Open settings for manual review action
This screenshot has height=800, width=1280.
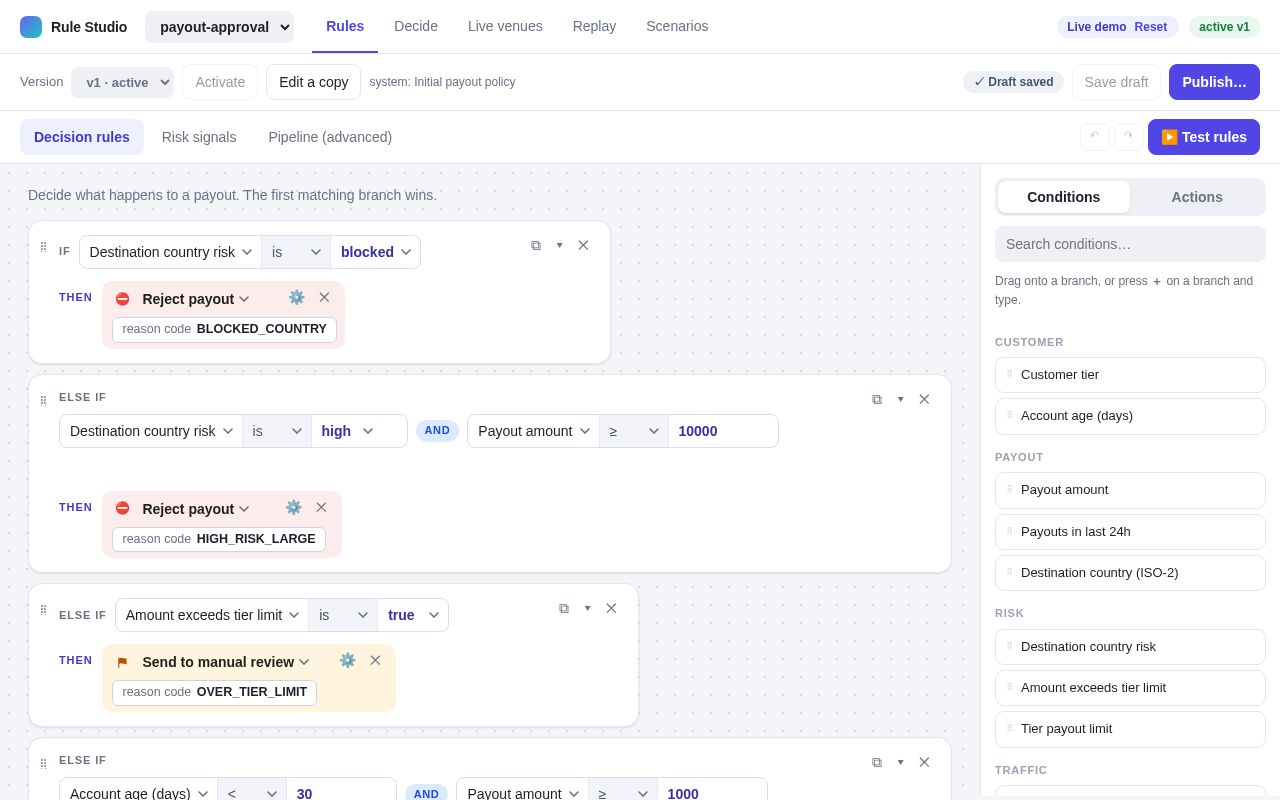pyautogui.click(x=347, y=660)
